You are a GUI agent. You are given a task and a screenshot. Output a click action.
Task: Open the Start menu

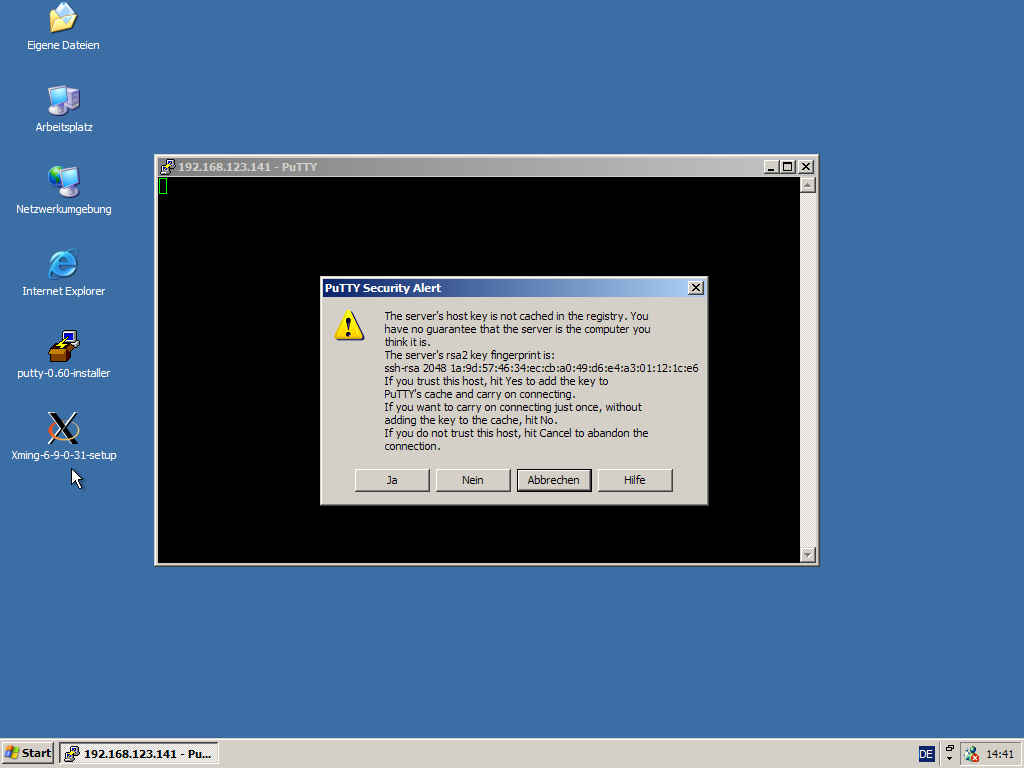(28, 753)
